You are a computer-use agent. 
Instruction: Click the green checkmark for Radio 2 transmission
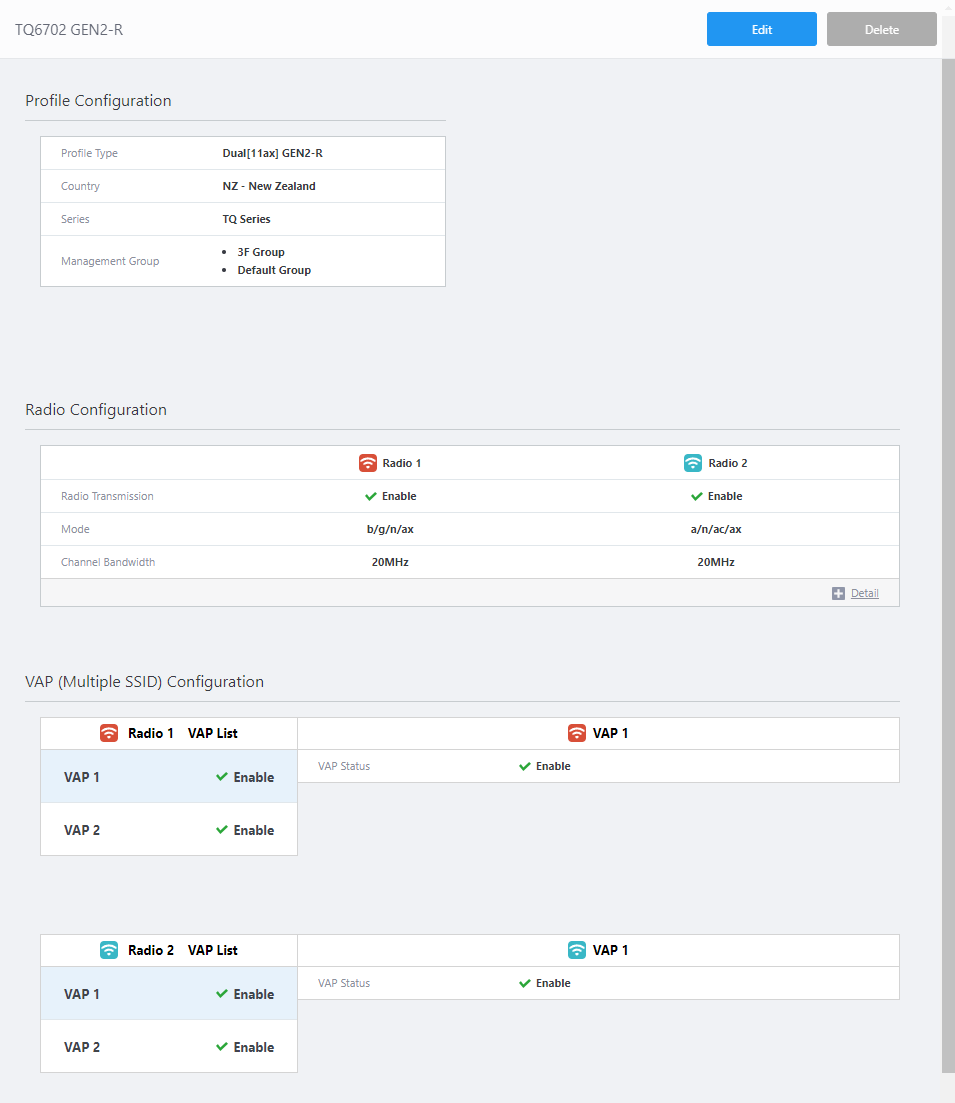(x=697, y=496)
